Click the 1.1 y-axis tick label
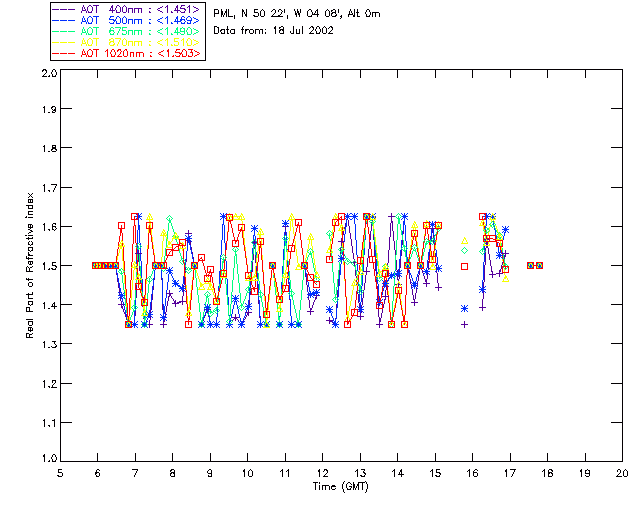The width and height of the screenshot is (640, 512). click(49, 423)
